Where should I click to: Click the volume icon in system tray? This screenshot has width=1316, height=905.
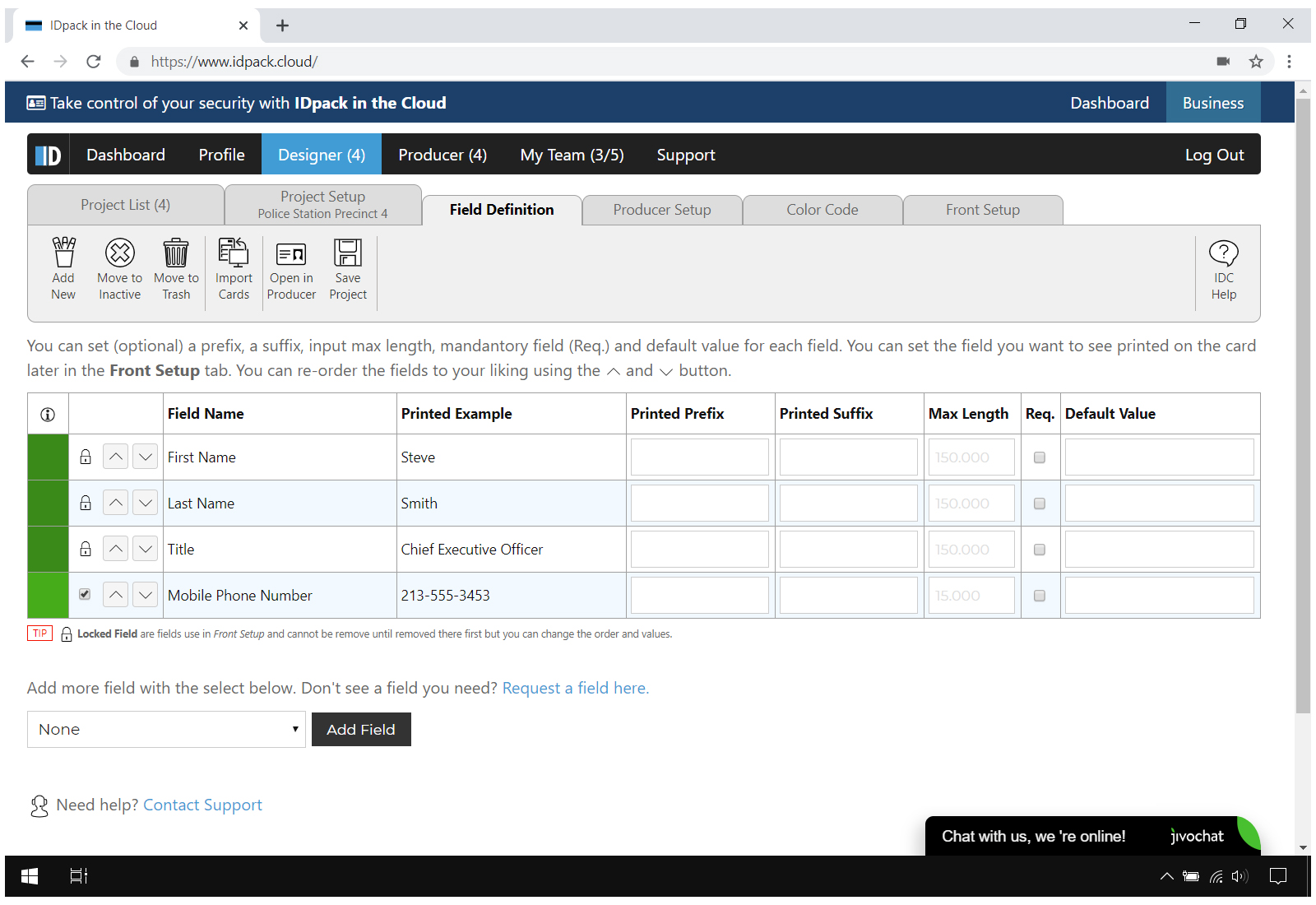pyautogui.click(x=1240, y=876)
